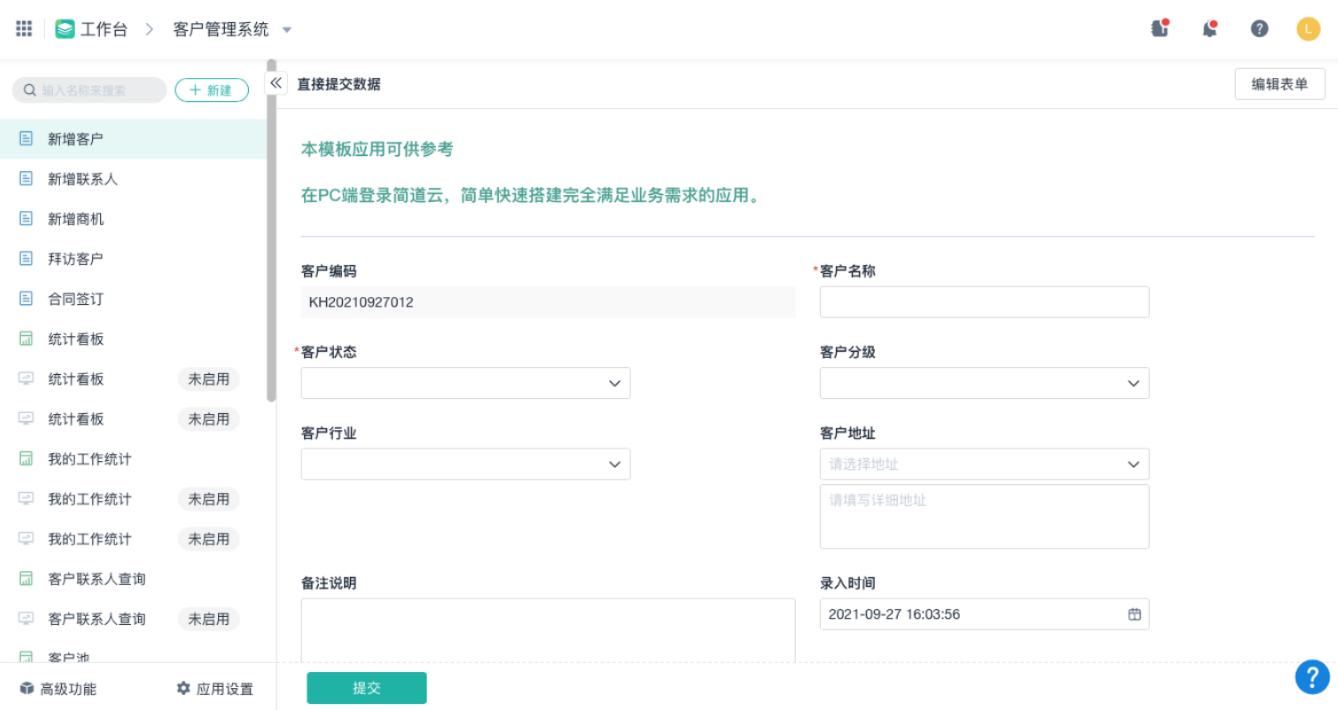
Task: Click the 工作台 logo icon
Action: (65, 29)
